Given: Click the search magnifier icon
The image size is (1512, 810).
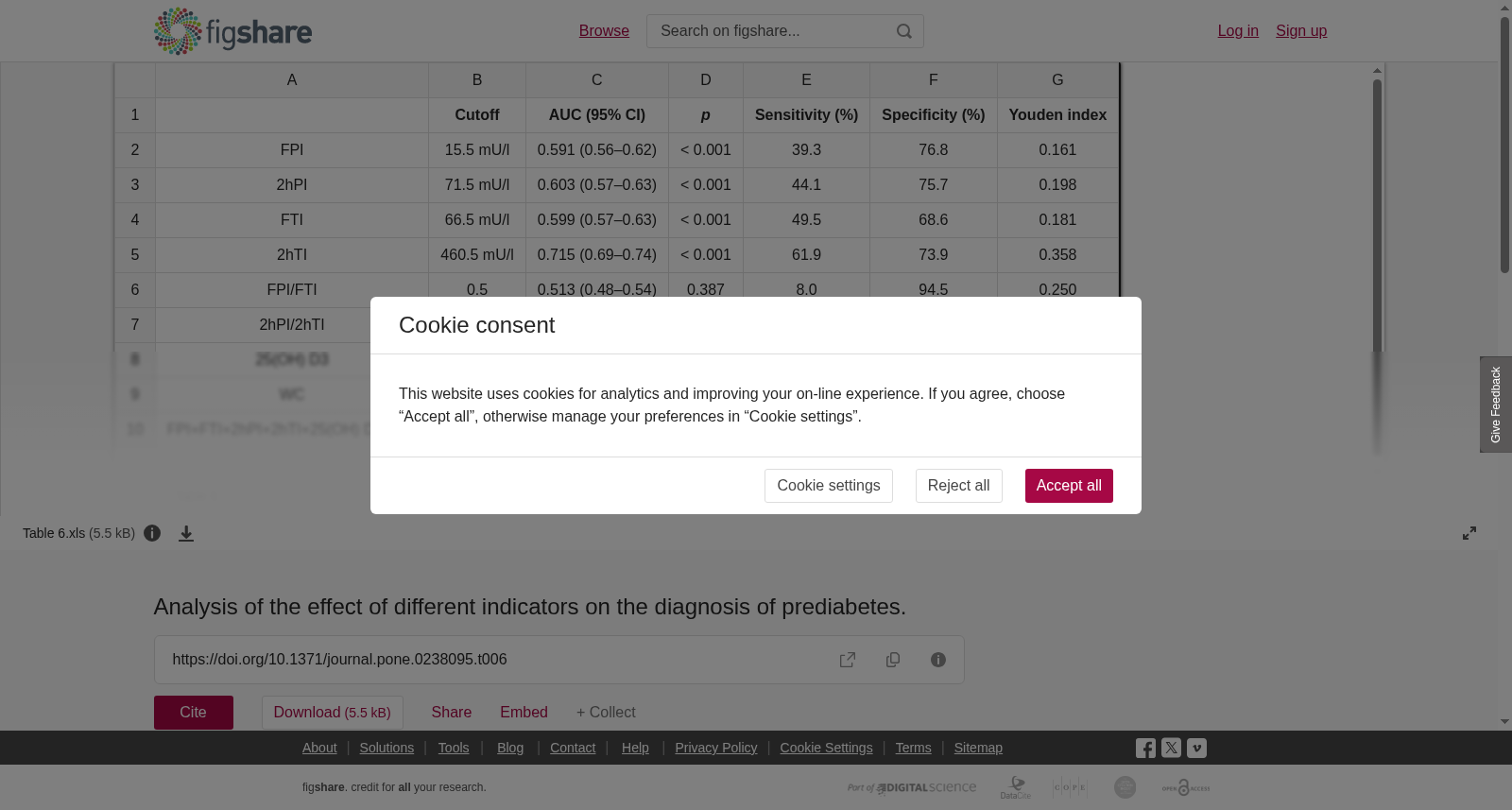Looking at the screenshot, I should (904, 31).
